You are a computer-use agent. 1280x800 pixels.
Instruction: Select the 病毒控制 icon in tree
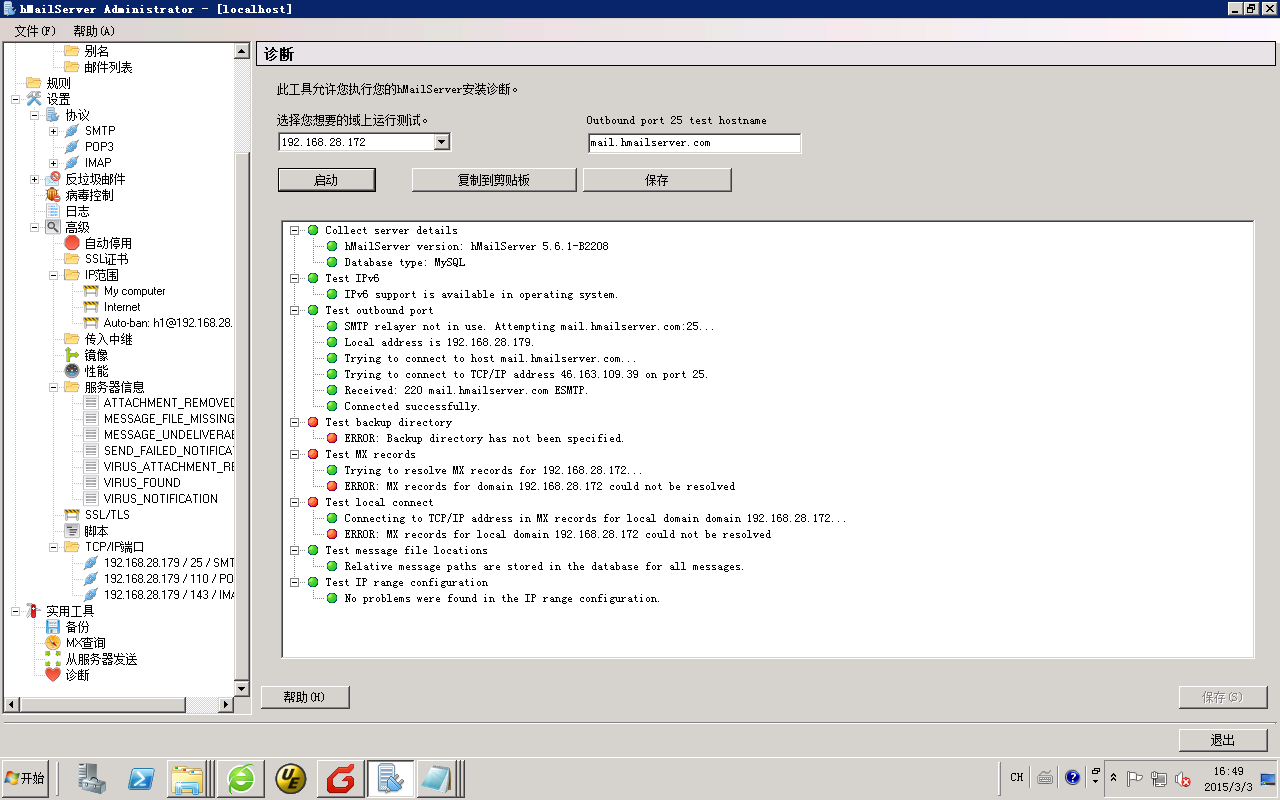tap(53, 195)
